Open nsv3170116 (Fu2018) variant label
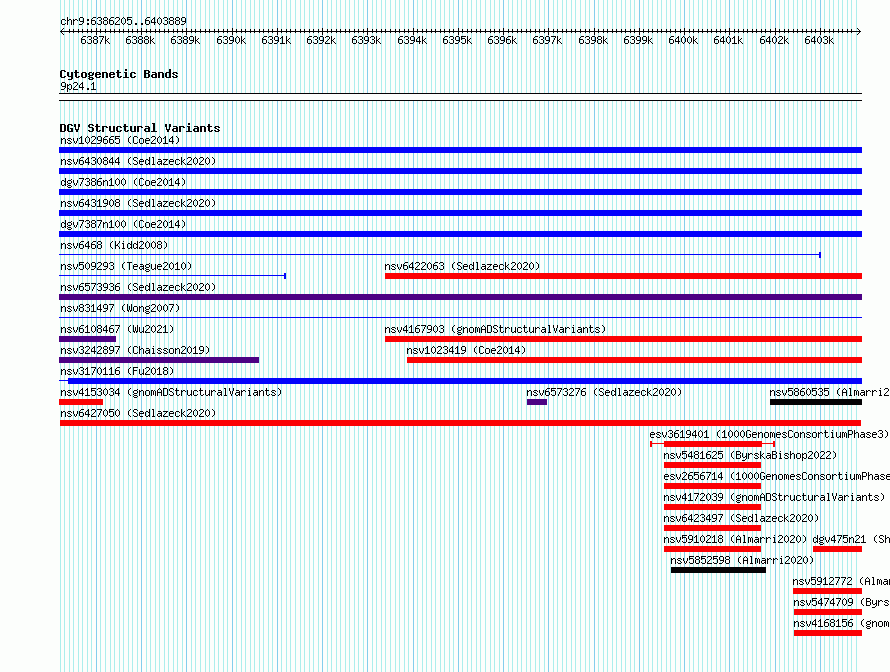This screenshot has width=890, height=672. [117, 371]
